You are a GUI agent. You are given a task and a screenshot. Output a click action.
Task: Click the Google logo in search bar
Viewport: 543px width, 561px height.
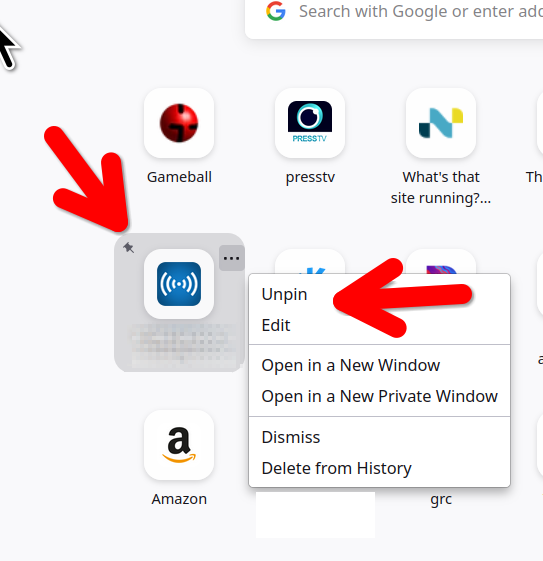pos(276,11)
